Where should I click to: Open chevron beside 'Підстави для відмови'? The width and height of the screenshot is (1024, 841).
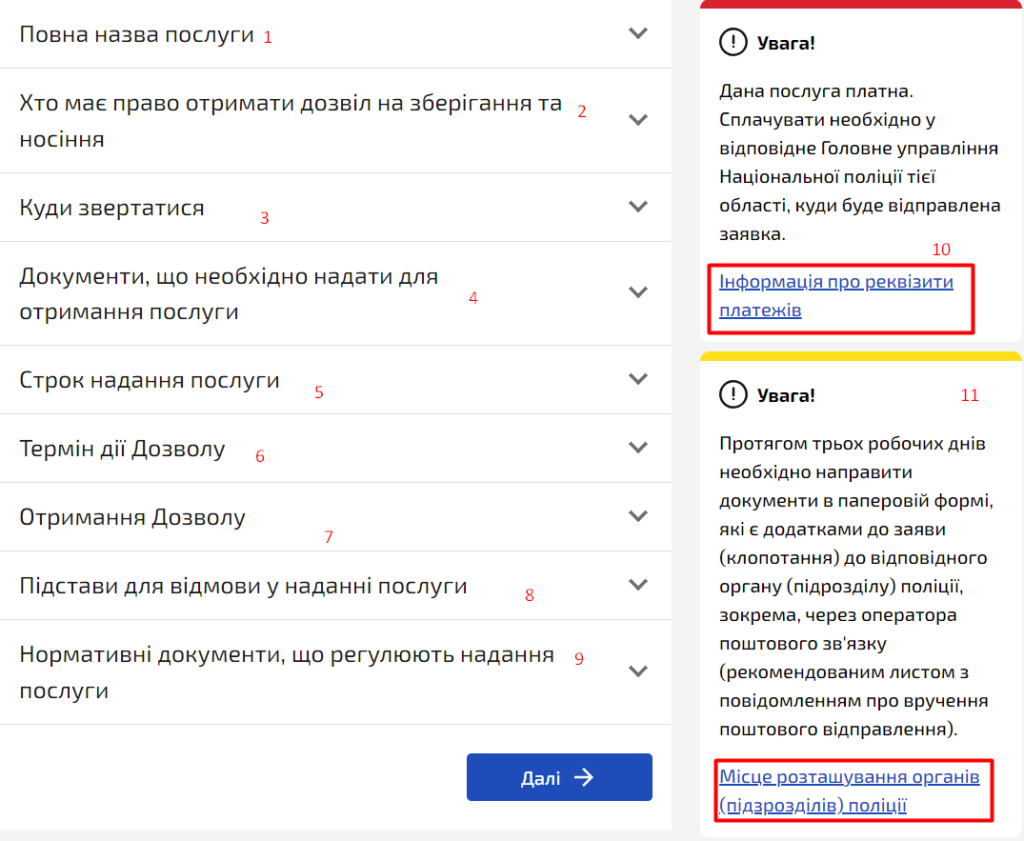638,585
